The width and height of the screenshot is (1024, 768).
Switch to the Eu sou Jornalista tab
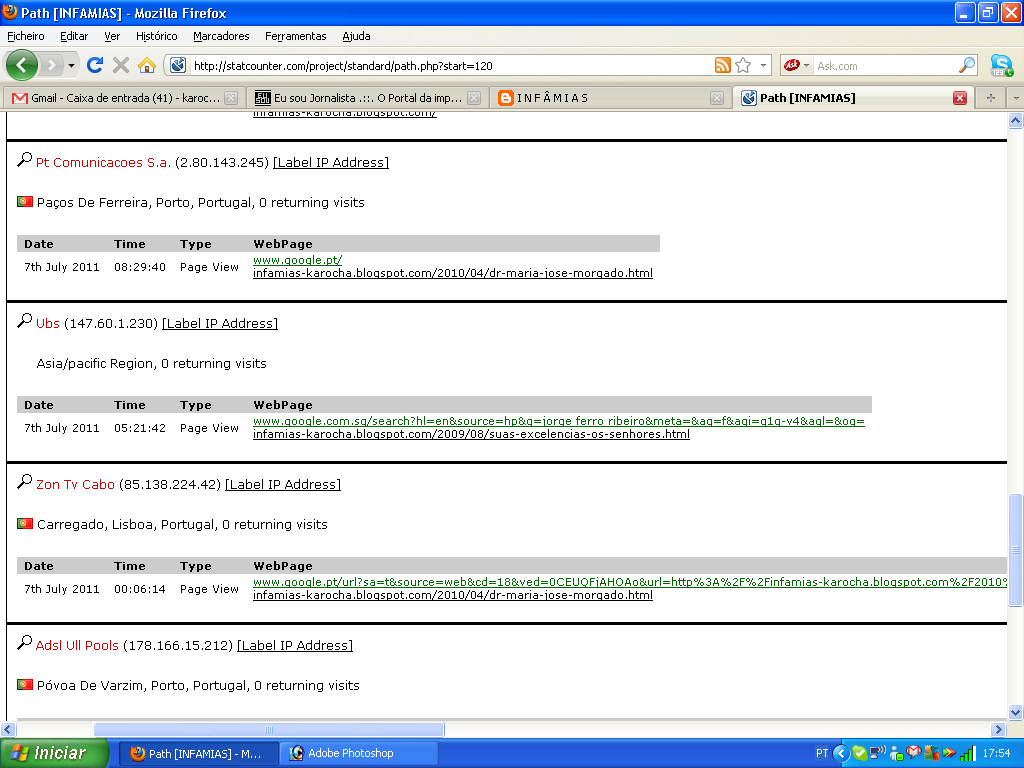coord(368,98)
